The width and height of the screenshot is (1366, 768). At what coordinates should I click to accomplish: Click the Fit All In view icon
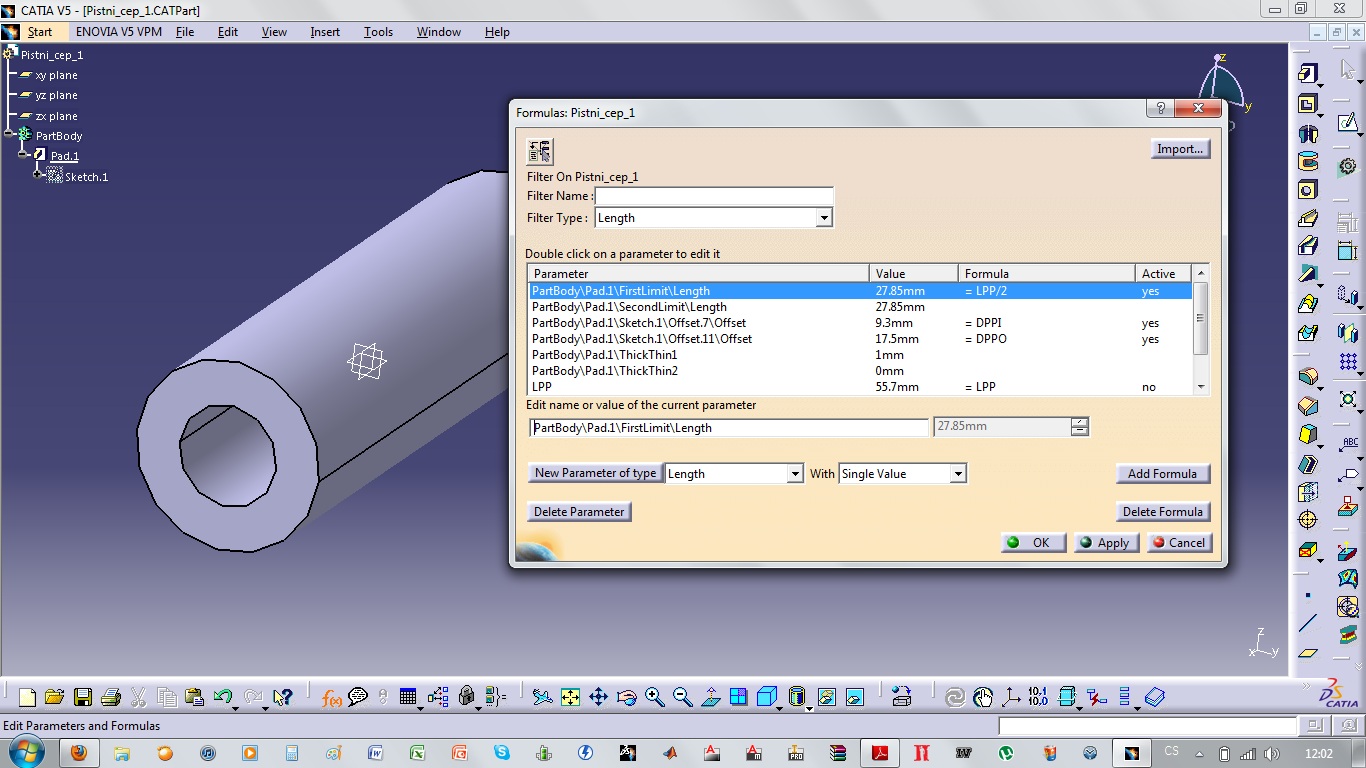(x=570, y=697)
